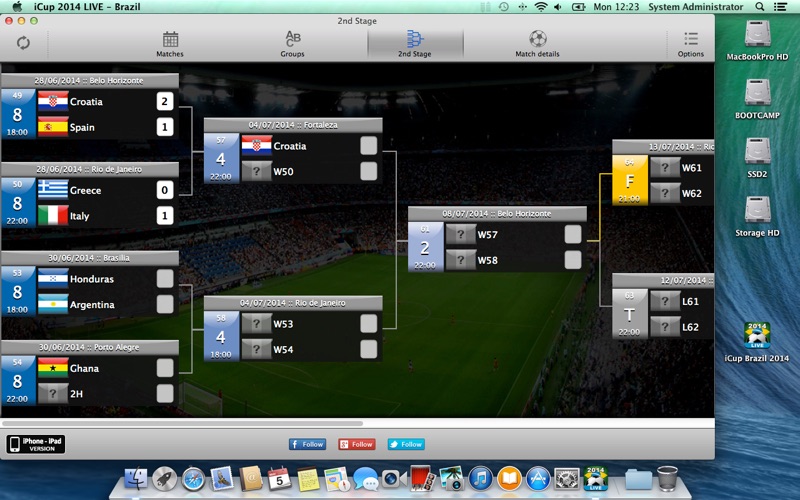Select Croatia flag in match 49
The height and width of the screenshot is (500, 800).
[53, 101]
